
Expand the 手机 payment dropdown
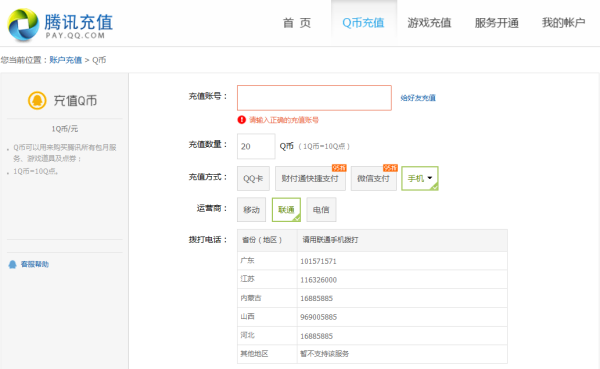pos(420,178)
